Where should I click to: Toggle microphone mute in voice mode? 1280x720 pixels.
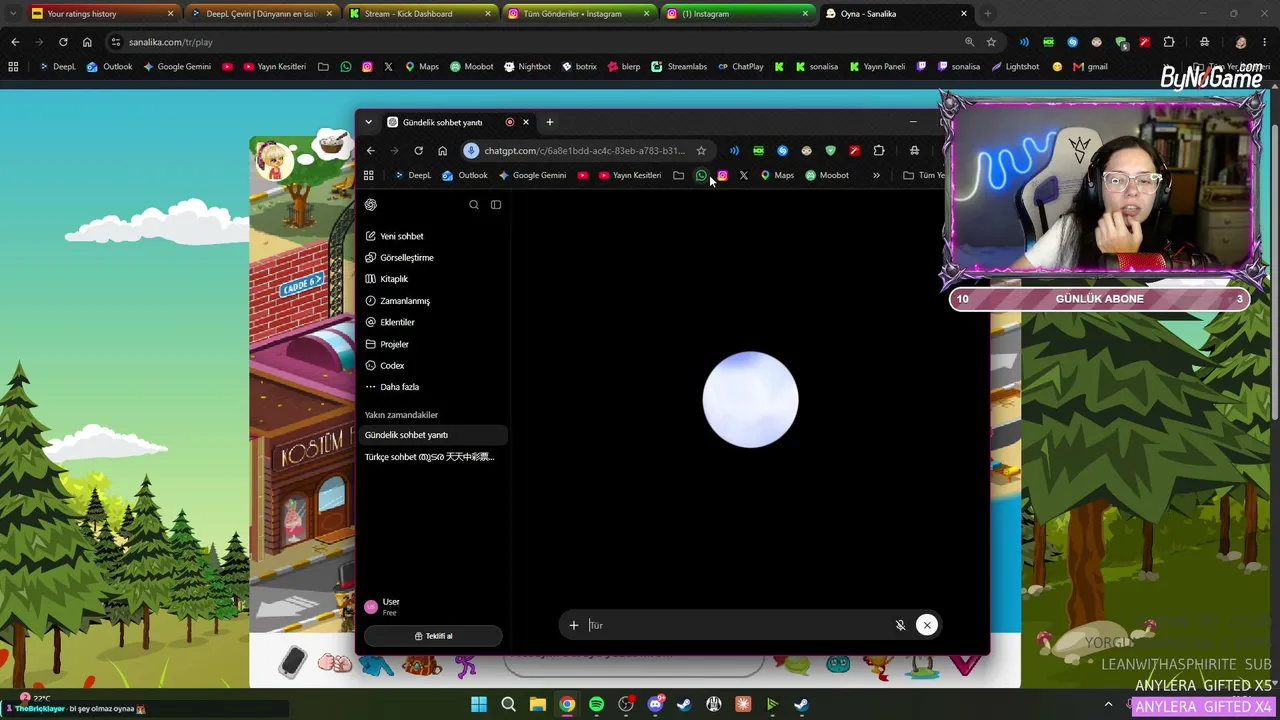[900, 625]
